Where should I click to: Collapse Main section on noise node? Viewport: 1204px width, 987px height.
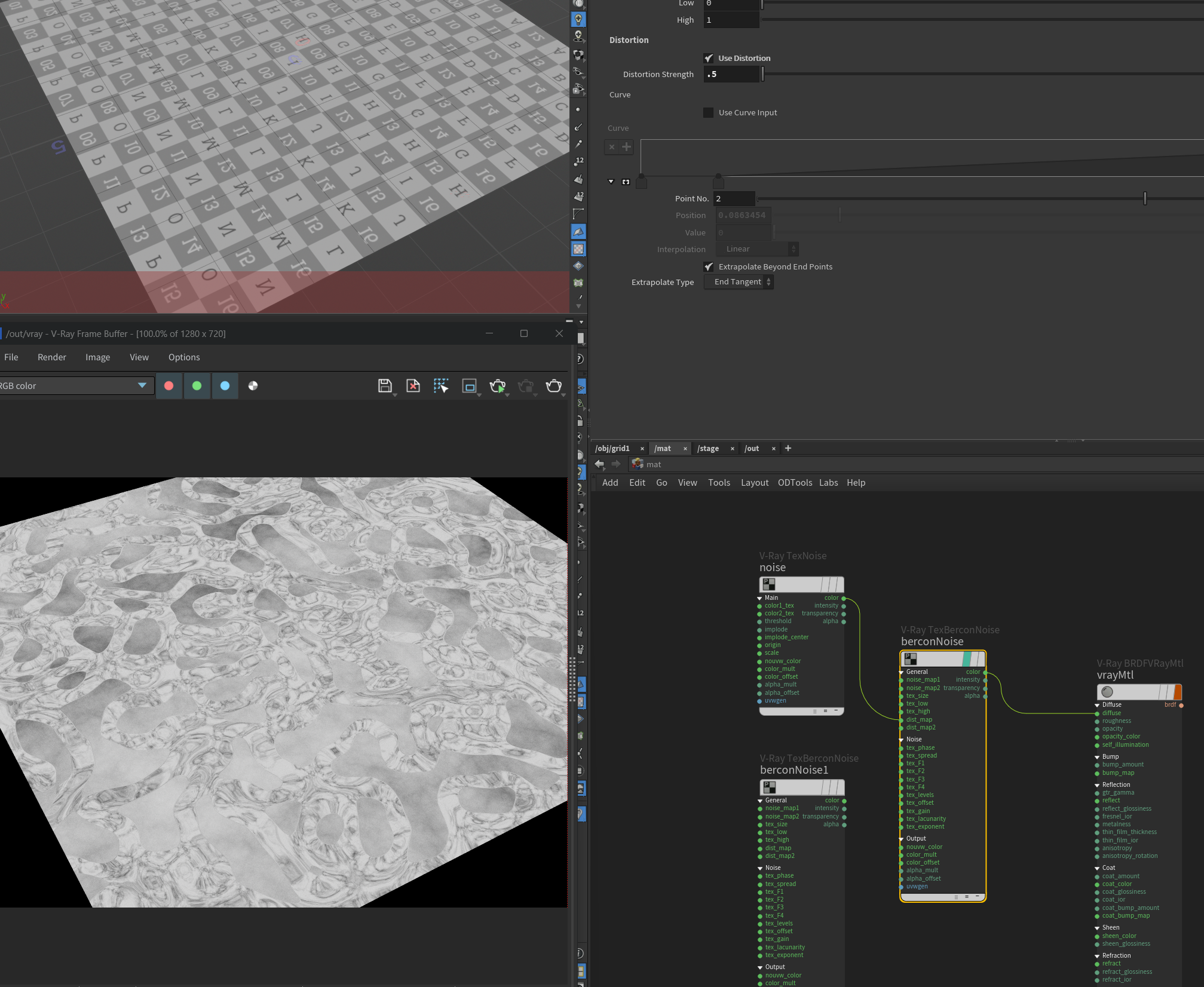pos(760,598)
